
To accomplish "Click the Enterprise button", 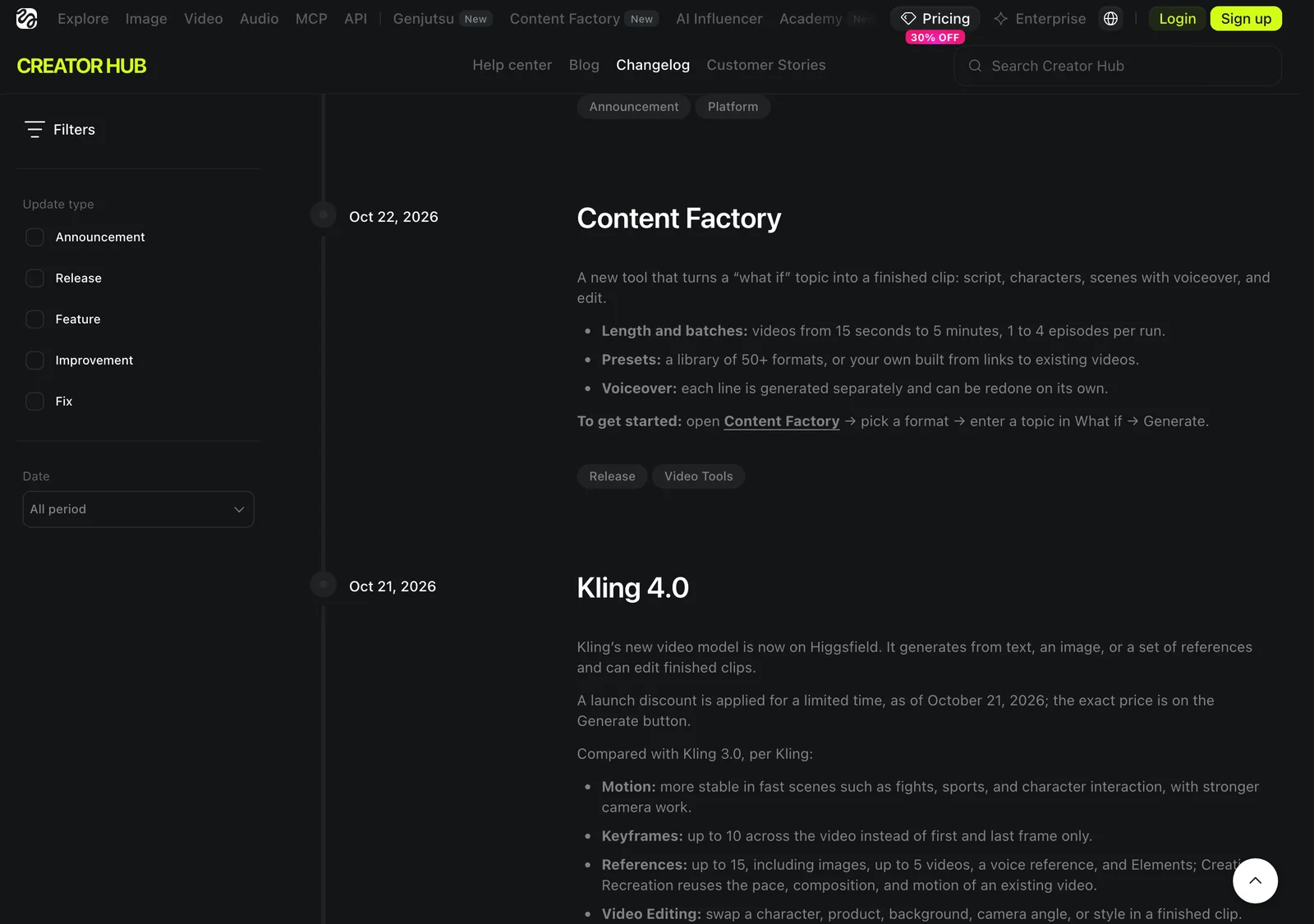I will tap(1040, 18).
